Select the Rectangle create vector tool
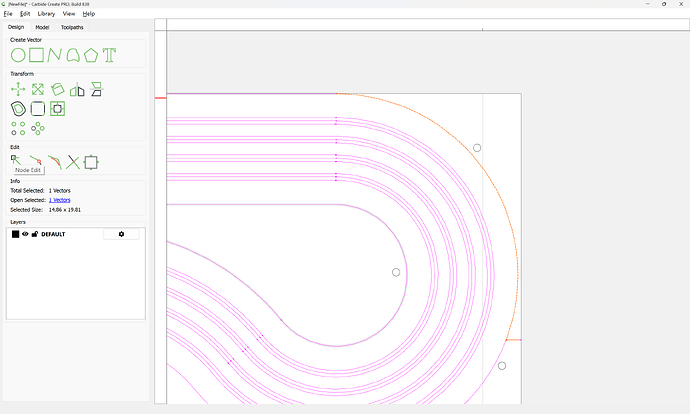690x414 pixels. (x=36, y=55)
